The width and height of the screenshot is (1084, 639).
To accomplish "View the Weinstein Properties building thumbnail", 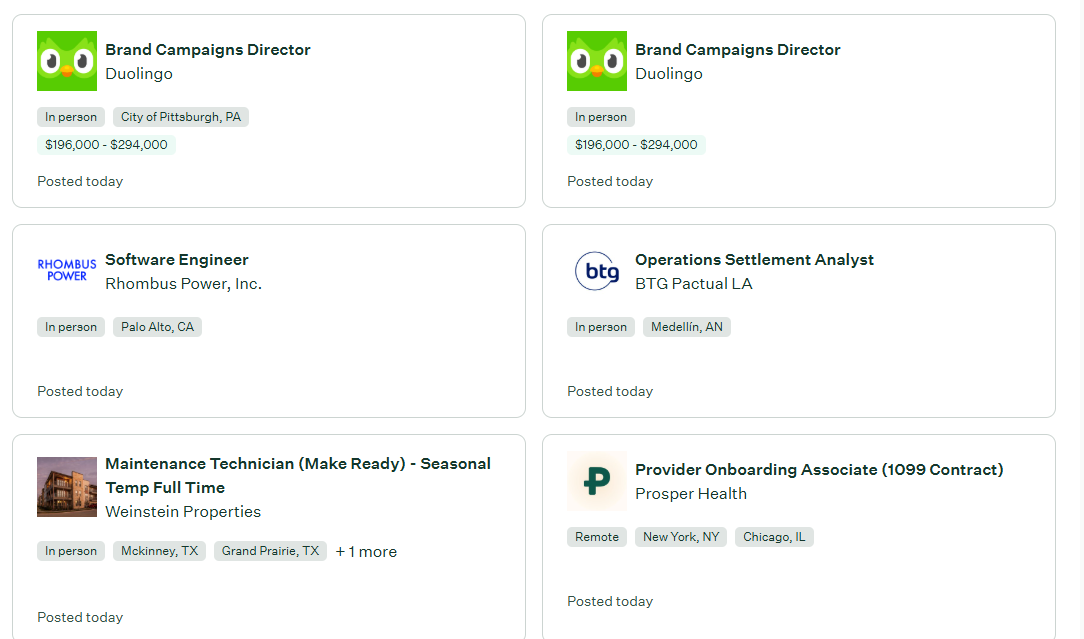I will click(67, 487).
